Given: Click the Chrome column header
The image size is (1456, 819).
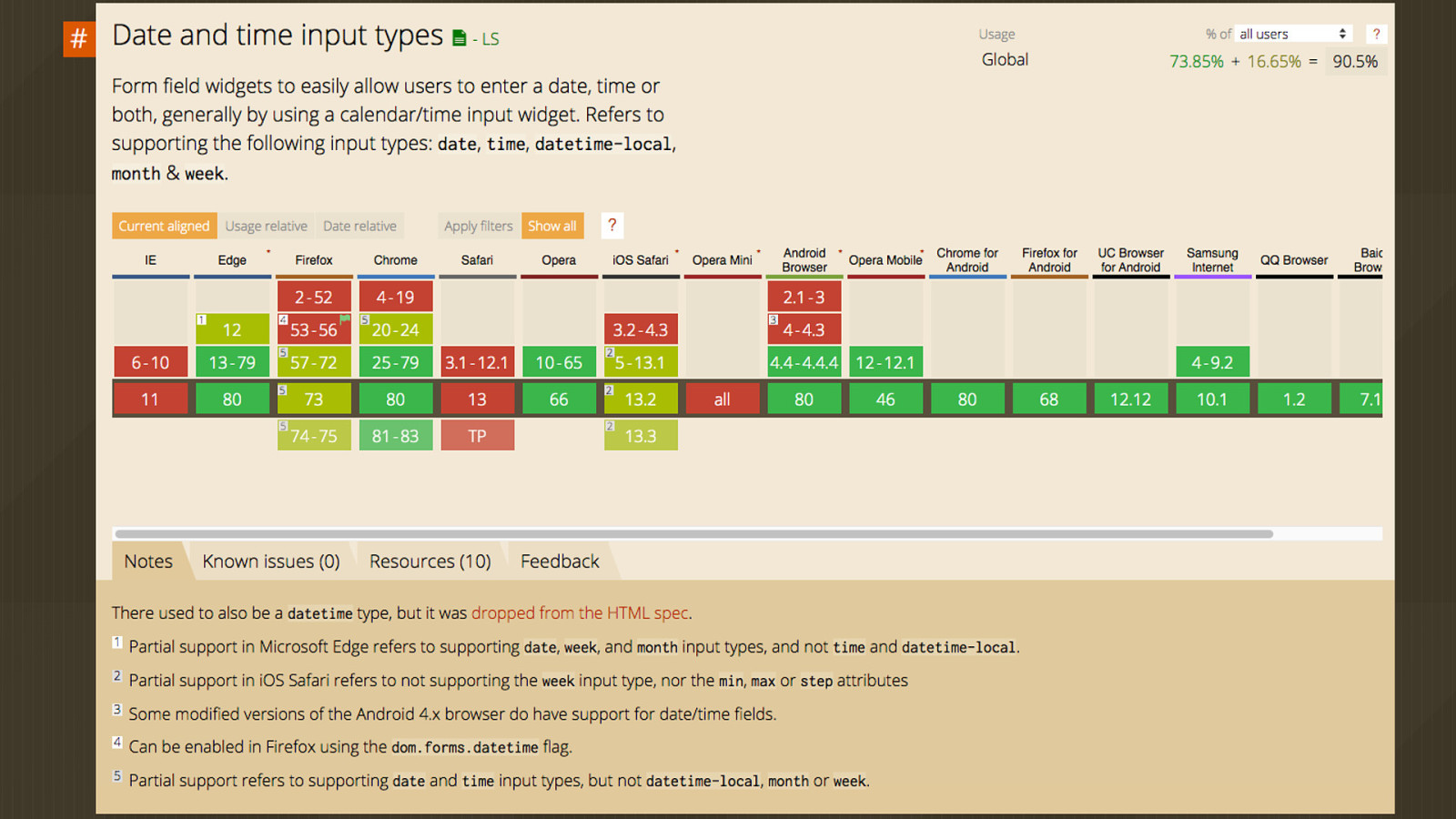Looking at the screenshot, I should point(396,260).
